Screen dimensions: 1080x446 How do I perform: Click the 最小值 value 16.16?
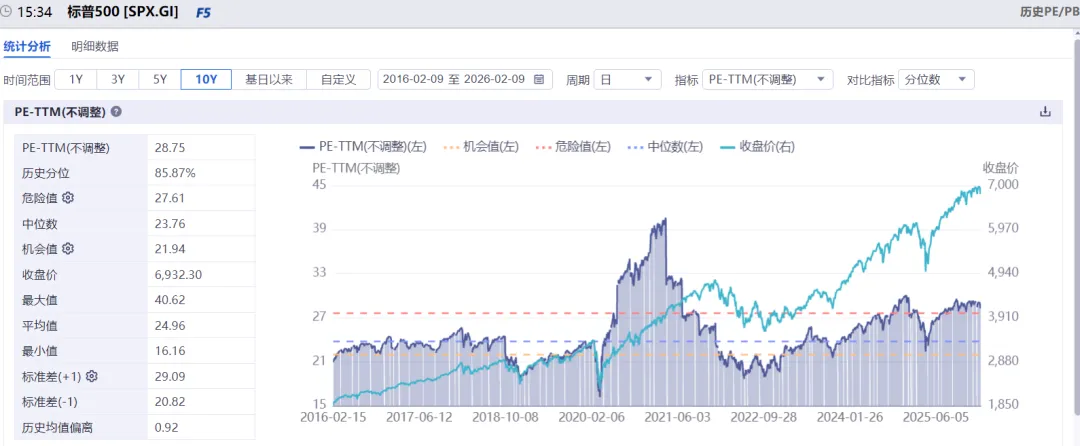170,351
